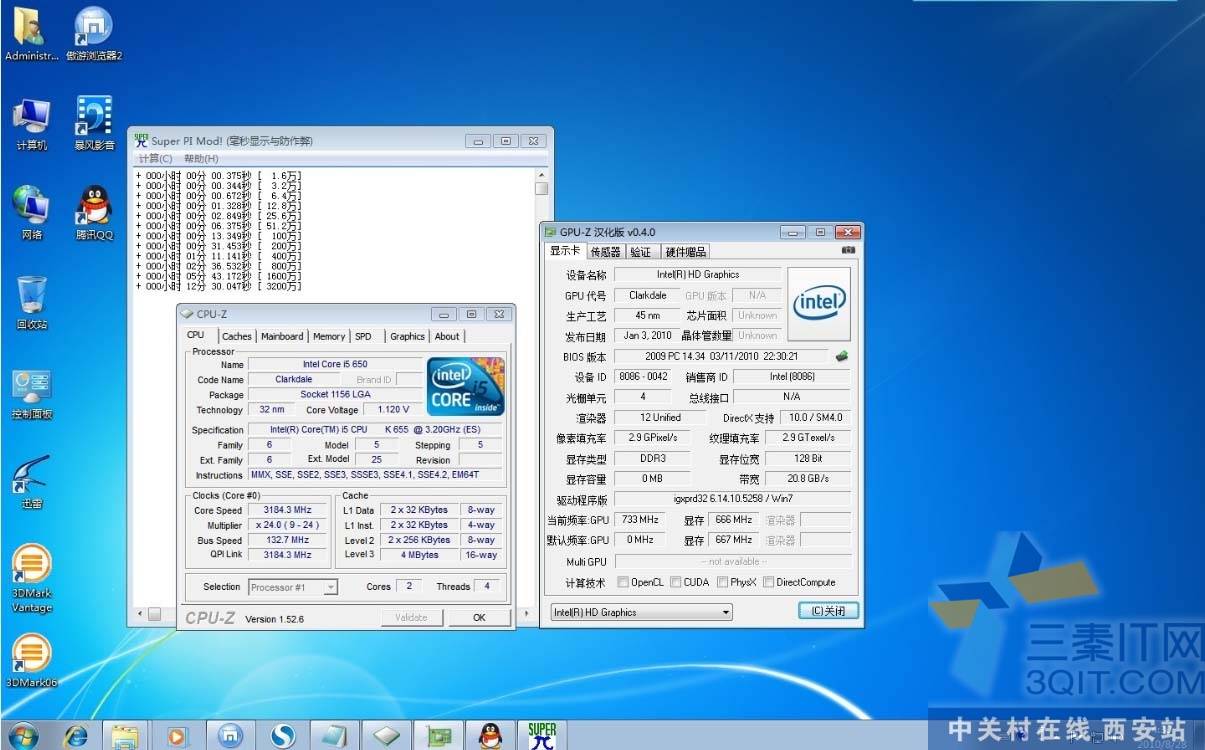1205x750 pixels.
Task: Switch to the Memory tab in CPU-Z
Action: coord(329,337)
